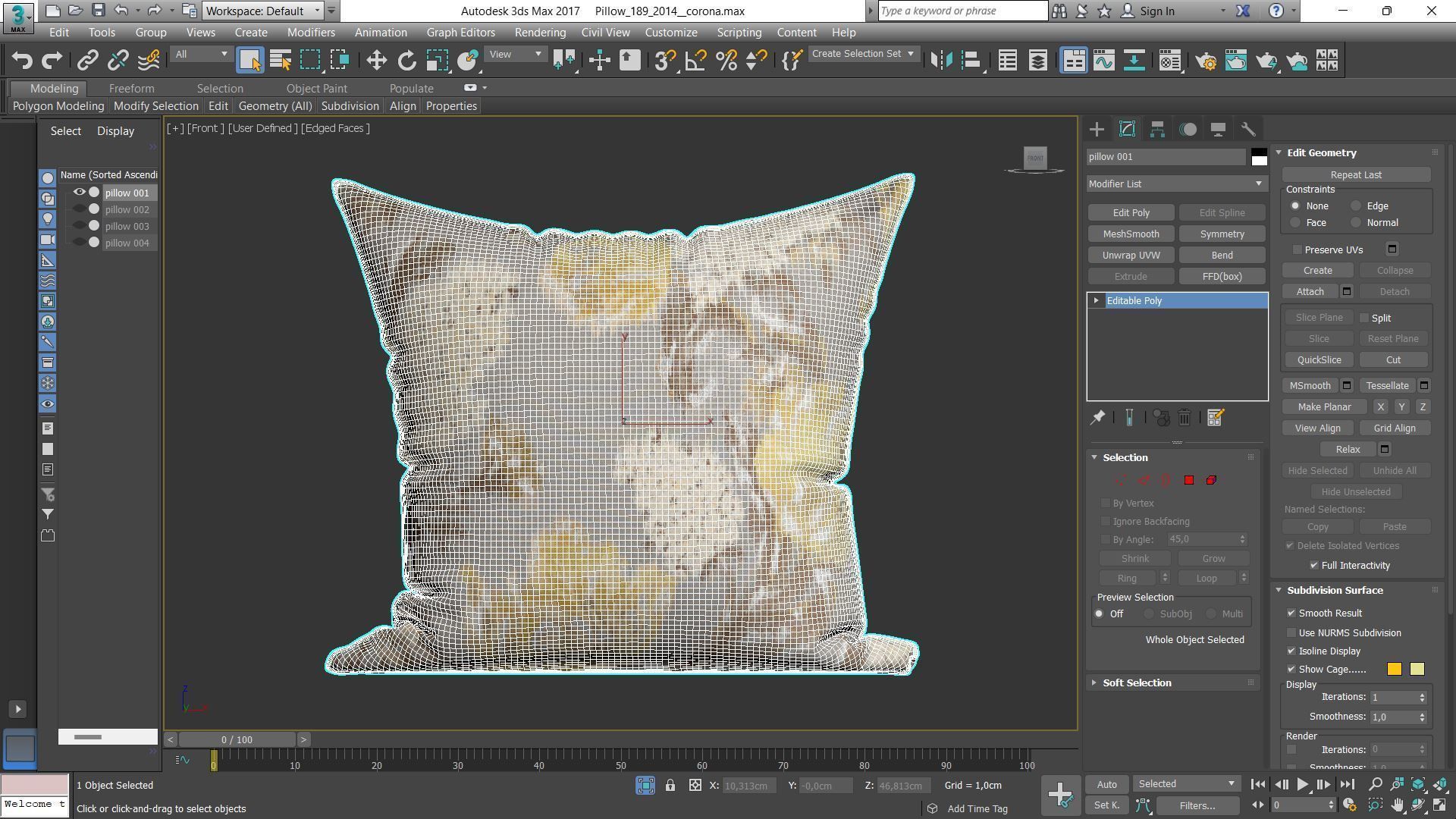Image resolution: width=1456 pixels, height=819 pixels.
Task: Open the Rendering menu
Action: coord(540,33)
